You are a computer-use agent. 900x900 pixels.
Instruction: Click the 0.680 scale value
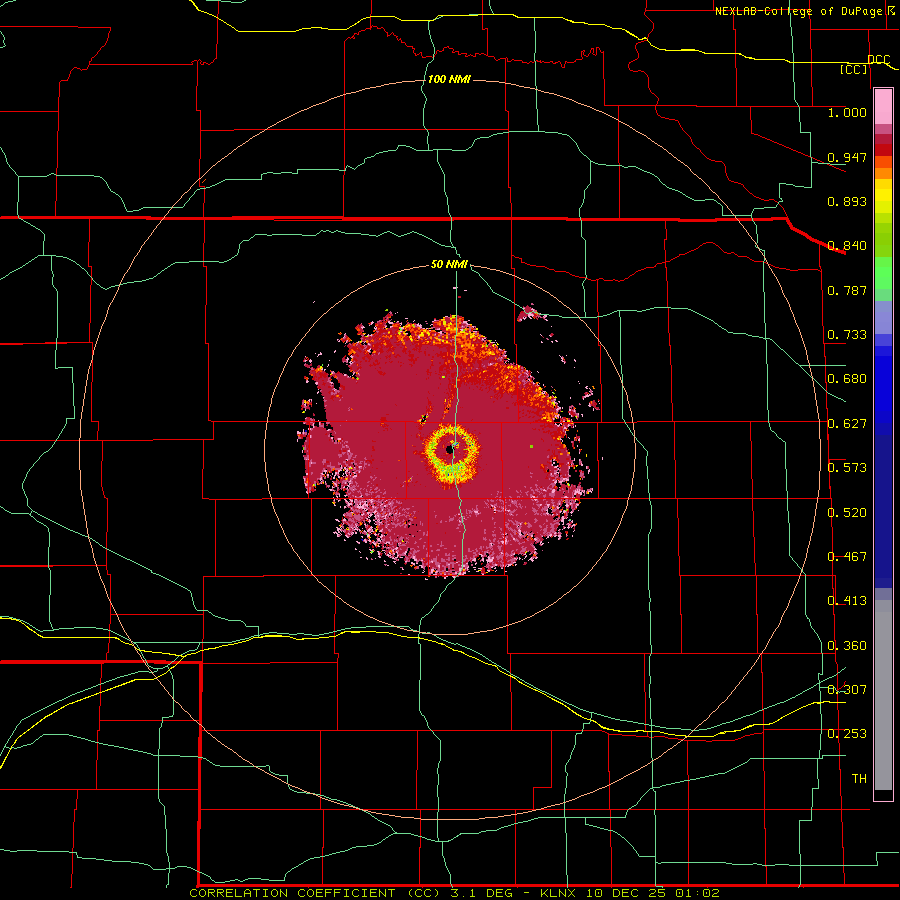847,379
